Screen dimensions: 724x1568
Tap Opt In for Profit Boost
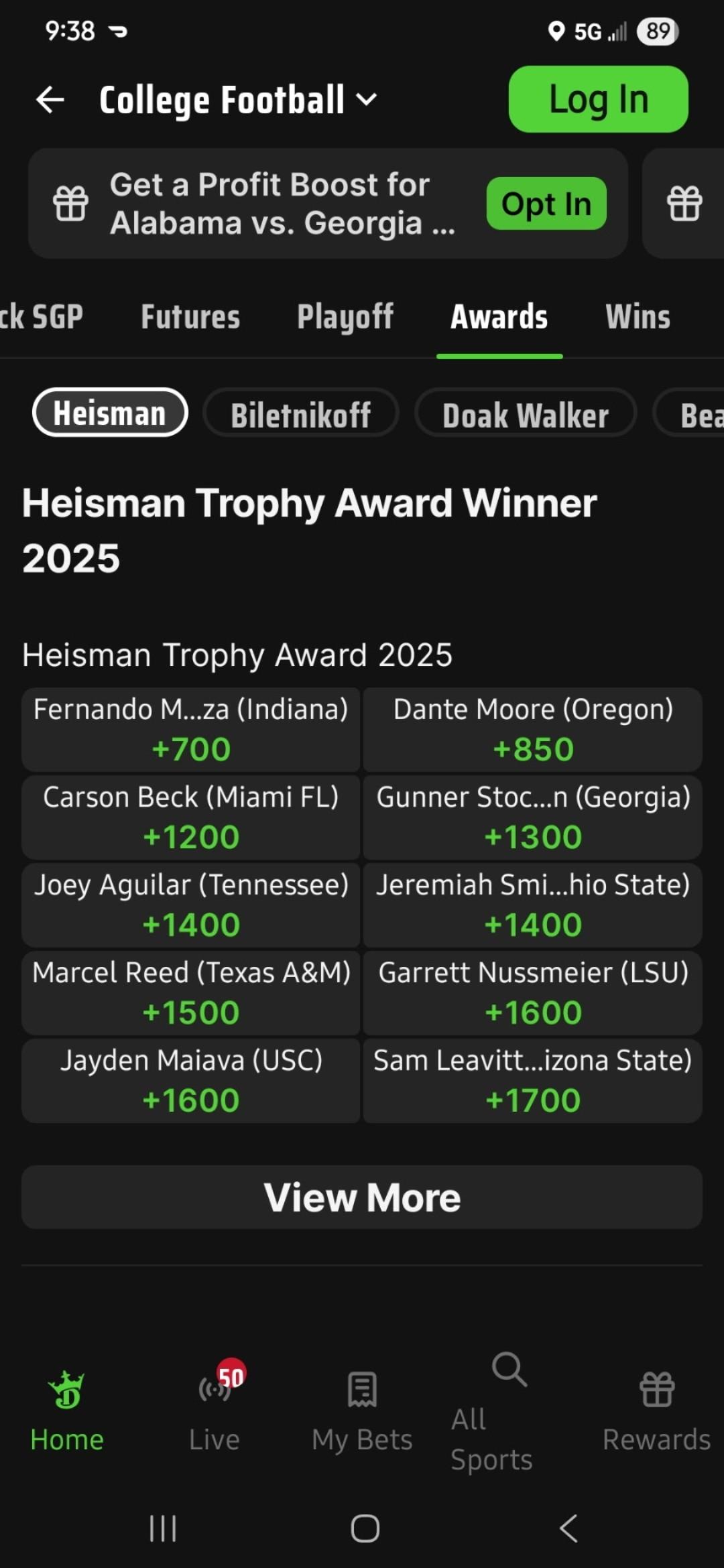(546, 204)
